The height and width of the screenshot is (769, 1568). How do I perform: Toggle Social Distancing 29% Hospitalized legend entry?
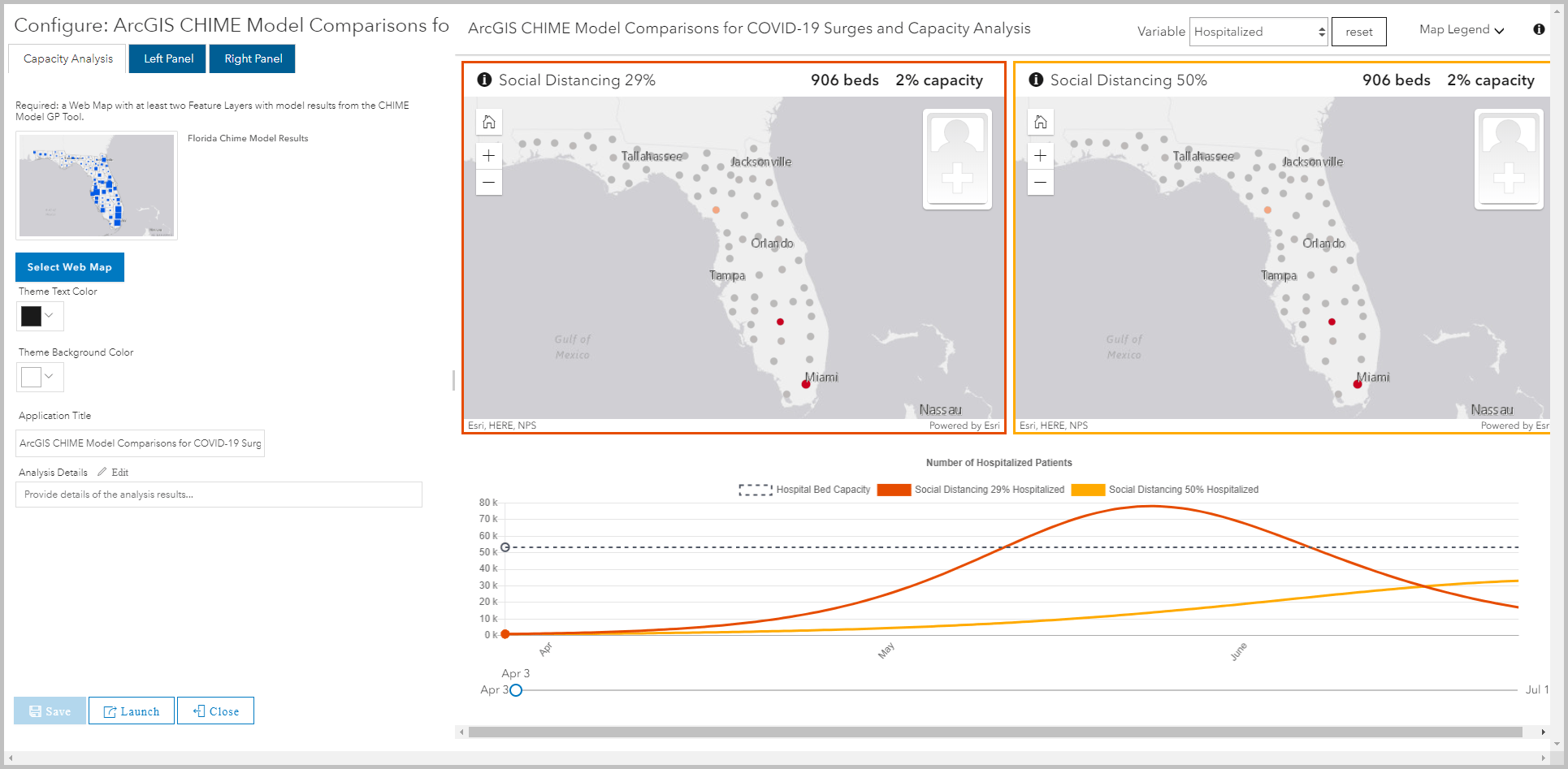pyautogui.click(x=971, y=490)
